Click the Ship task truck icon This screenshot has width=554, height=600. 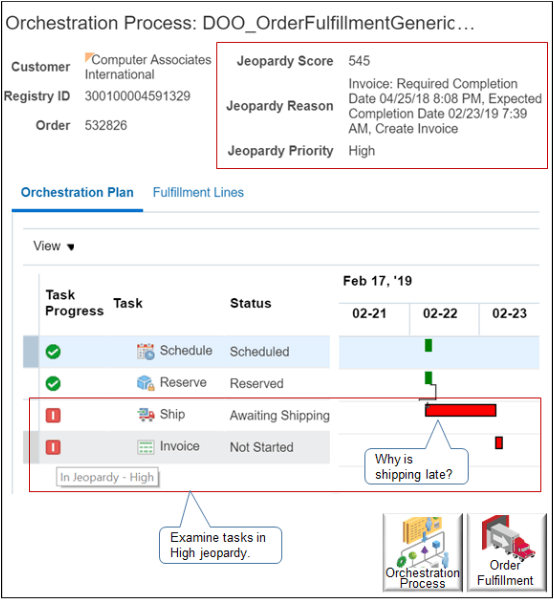coord(145,414)
